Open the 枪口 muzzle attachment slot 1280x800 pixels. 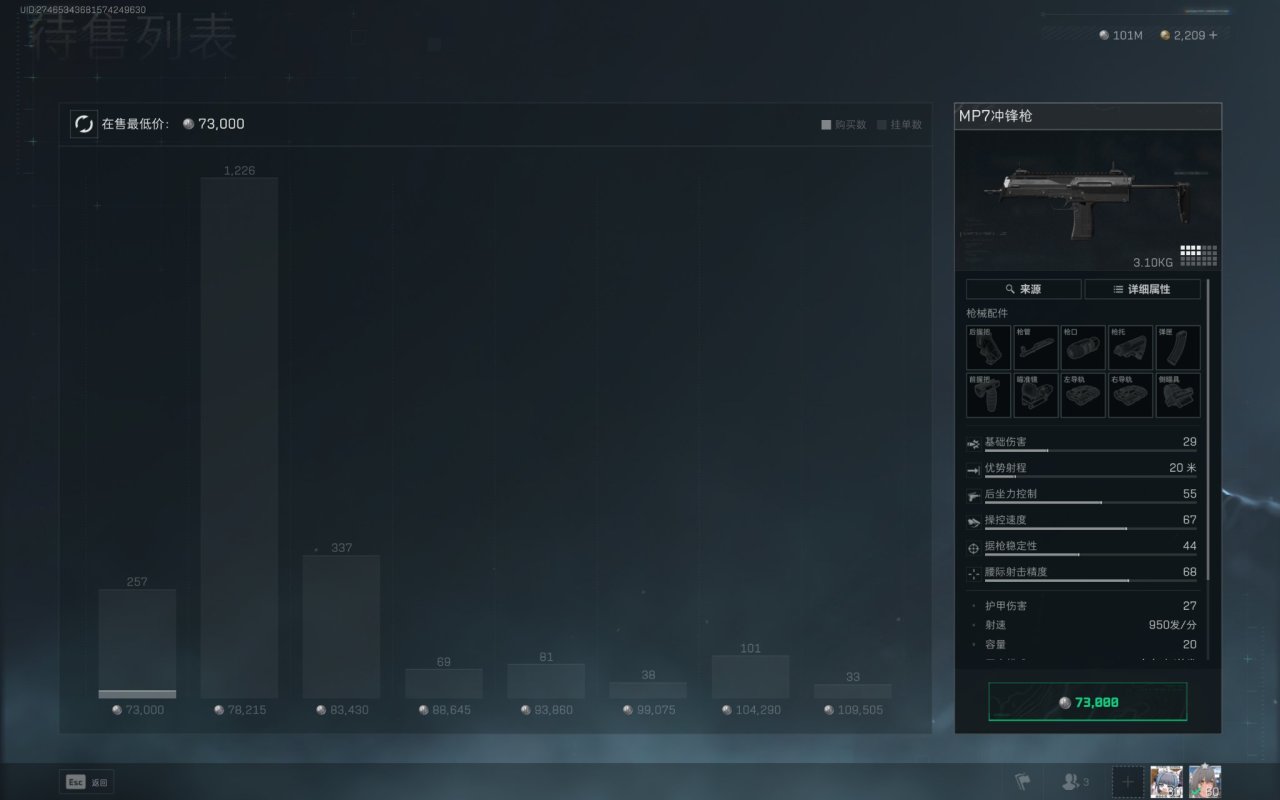[x=1084, y=348]
